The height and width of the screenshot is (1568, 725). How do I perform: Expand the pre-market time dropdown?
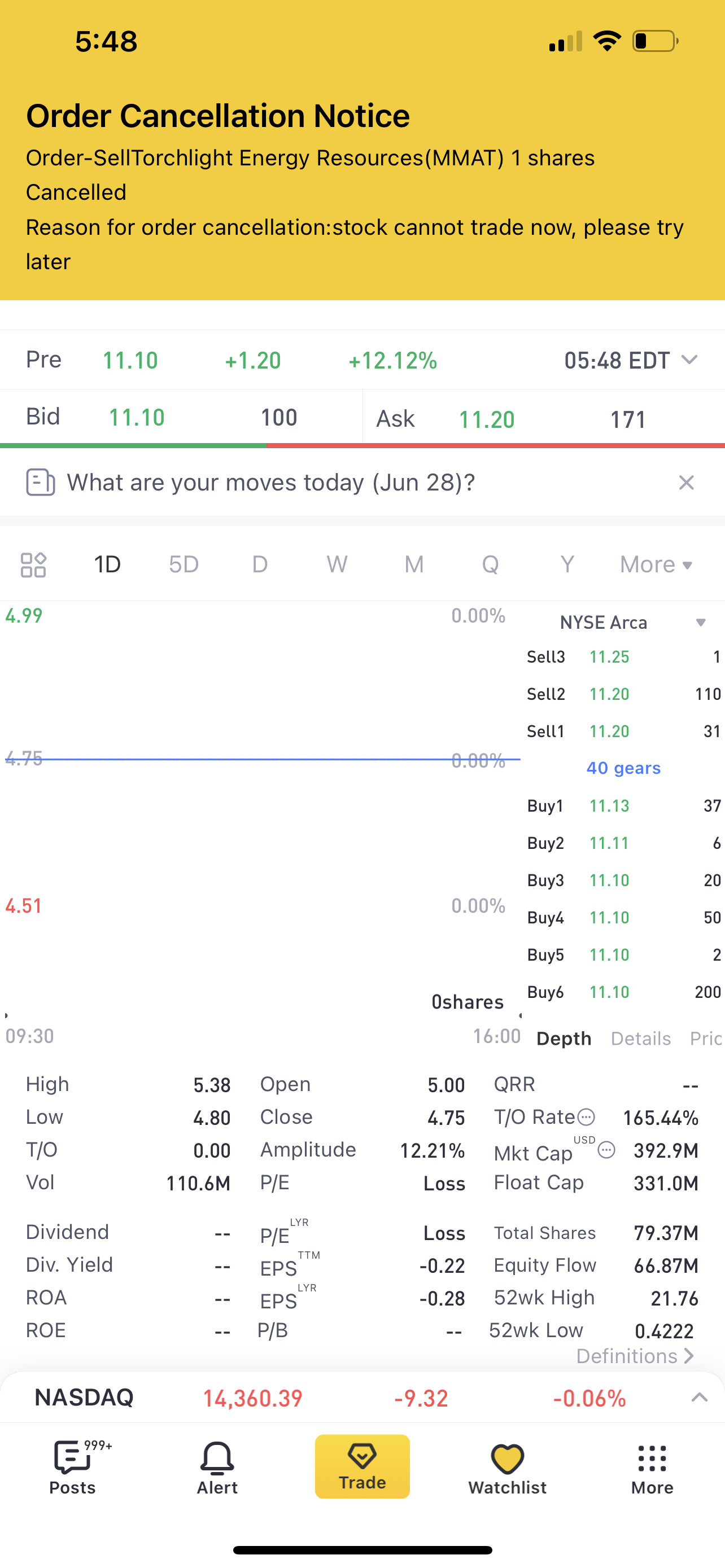(688, 360)
